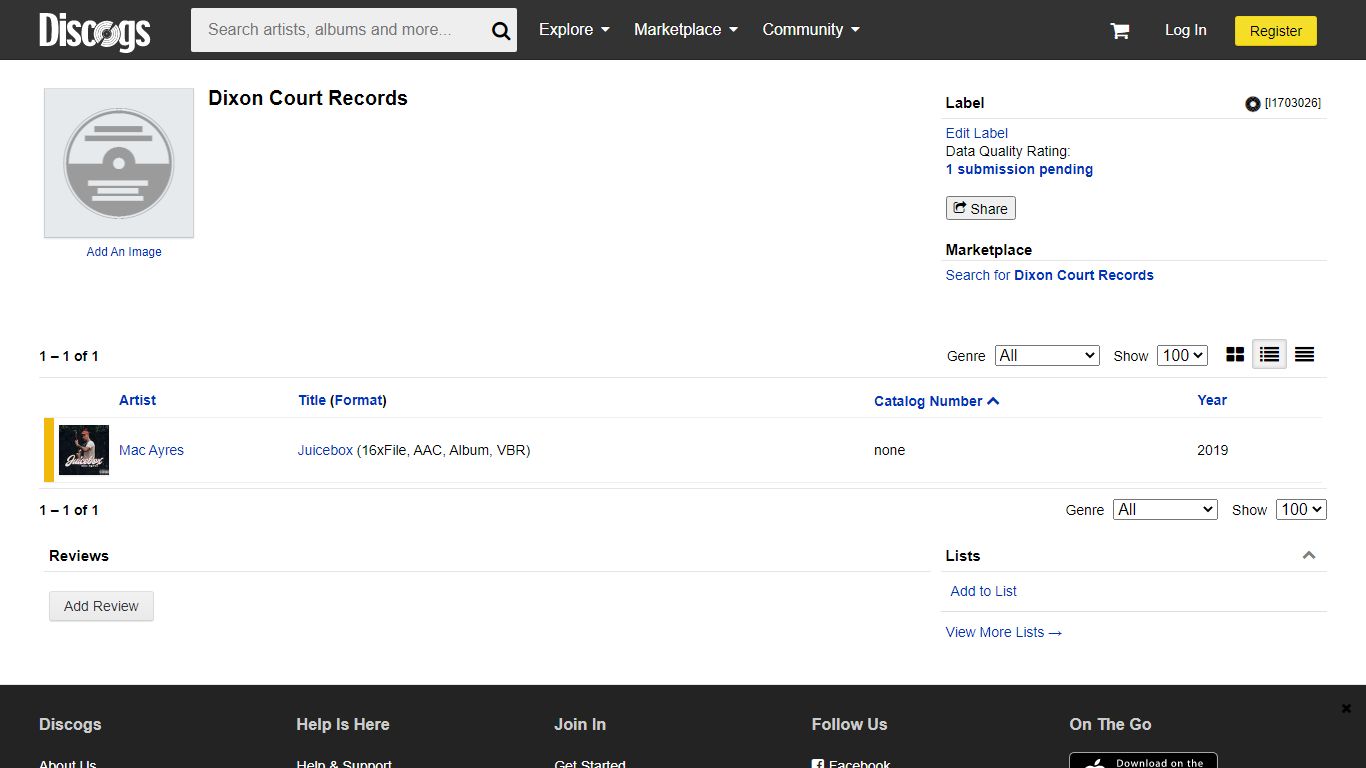Open the Explore dropdown menu
1366x768 pixels.
point(574,30)
